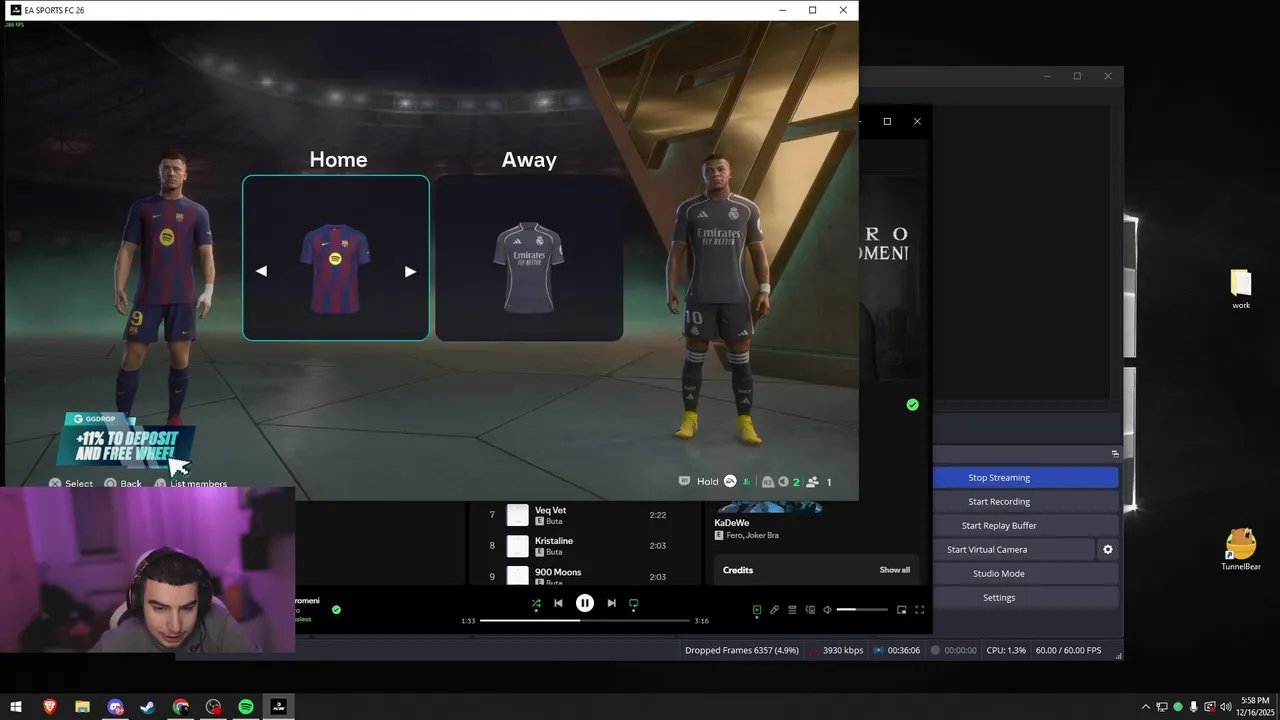Open the Spotify miniplayer icon
This screenshot has height=720, width=1280.
pyautogui.click(x=901, y=609)
